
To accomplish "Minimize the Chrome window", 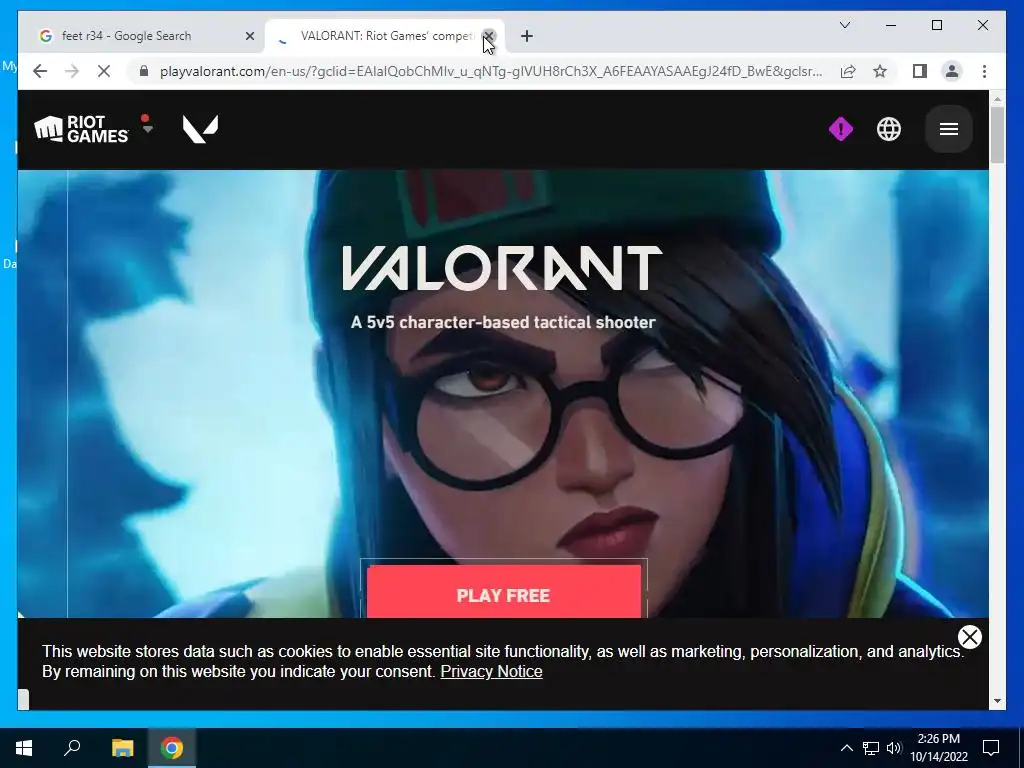I will (x=891, y=25).
